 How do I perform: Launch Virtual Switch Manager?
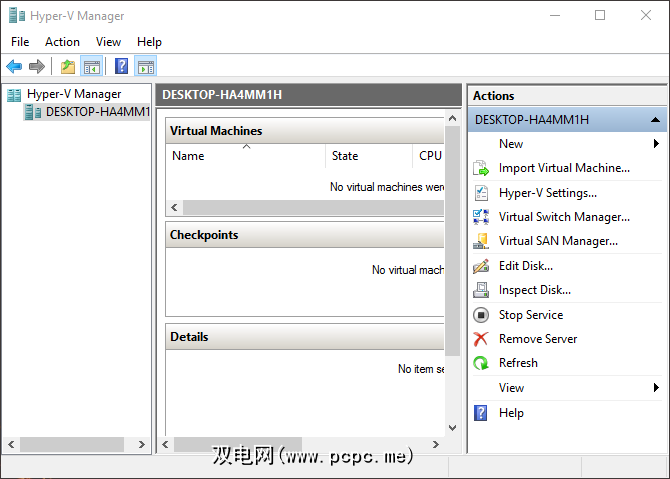click(x=563, y=217)
